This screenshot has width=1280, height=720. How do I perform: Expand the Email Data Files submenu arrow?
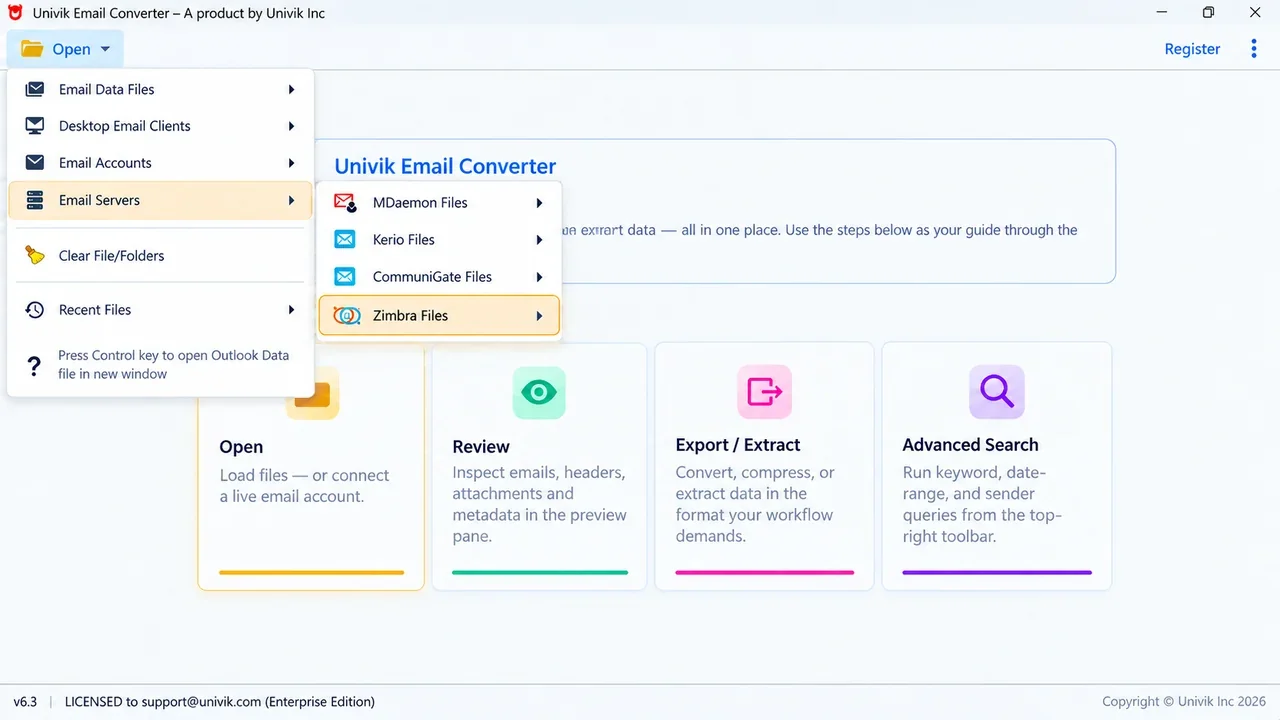291,89
